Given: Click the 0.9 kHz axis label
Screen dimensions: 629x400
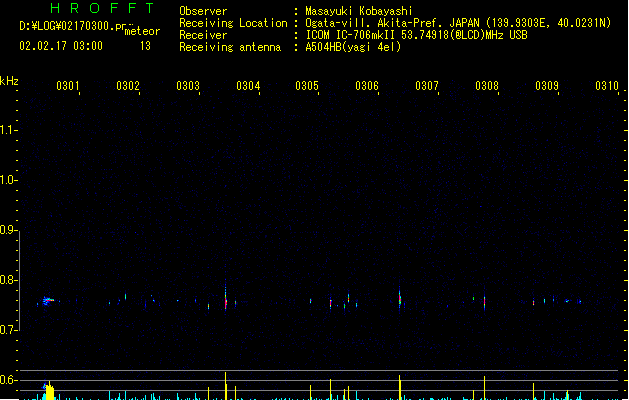Looking at the screenshot, I should click(7, 230).
